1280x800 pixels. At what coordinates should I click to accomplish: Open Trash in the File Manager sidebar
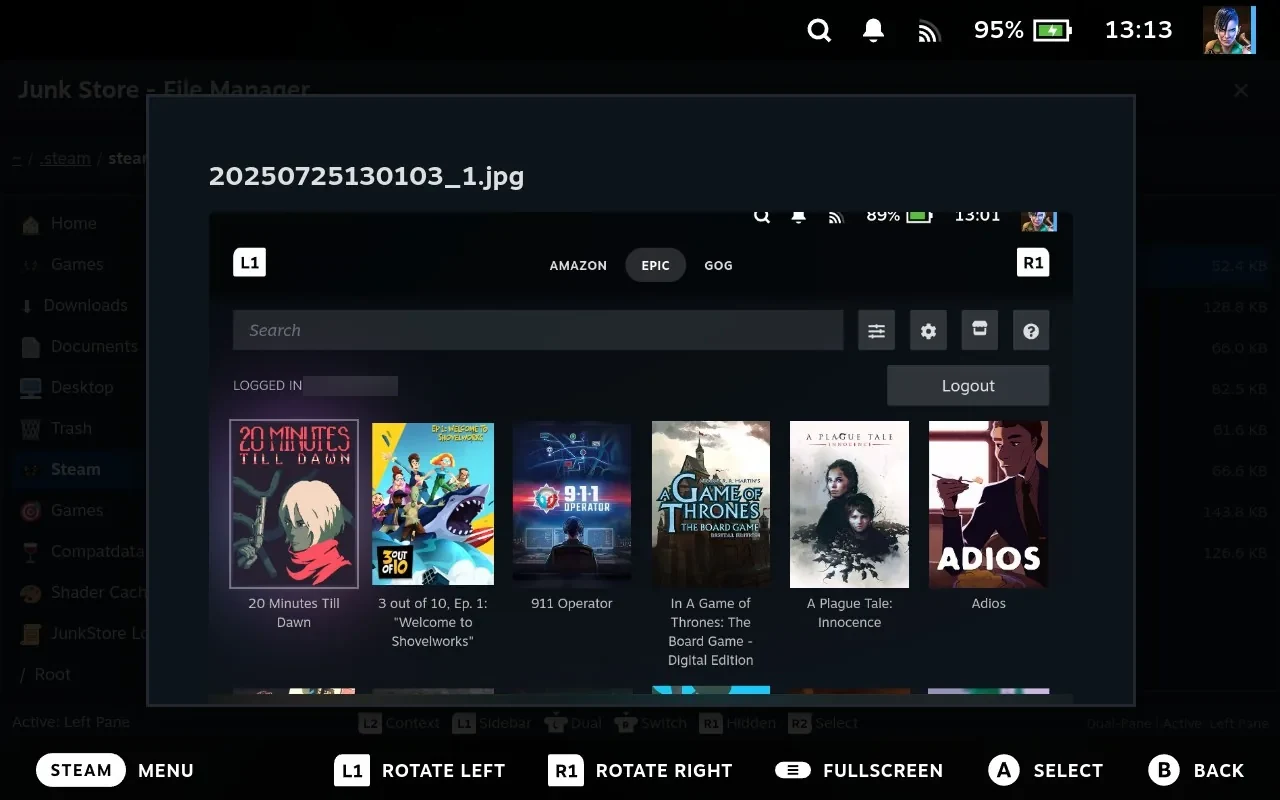[x=57, y=429]
